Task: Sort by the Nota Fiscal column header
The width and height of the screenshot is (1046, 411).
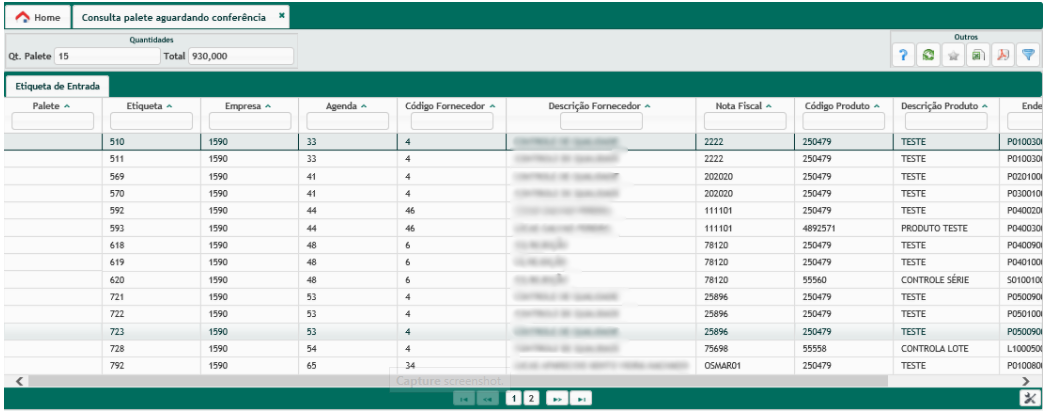Action: (x=744, y=105)
